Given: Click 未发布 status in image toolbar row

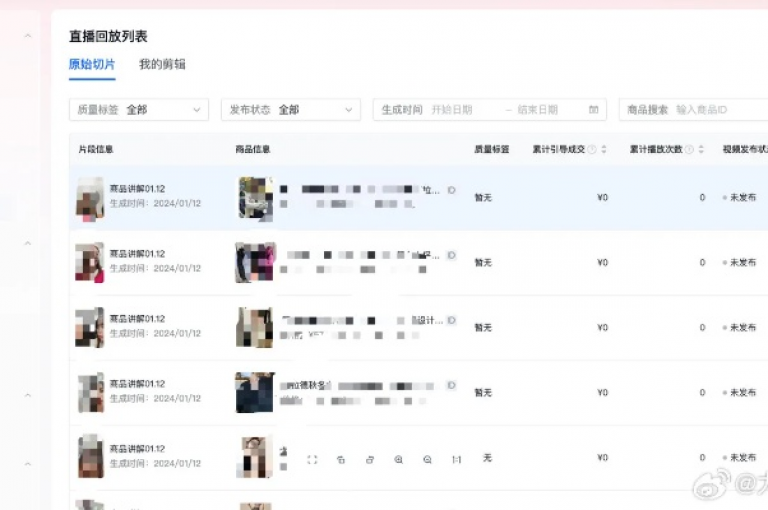Looking at the screenshot, I should [743, 458].
